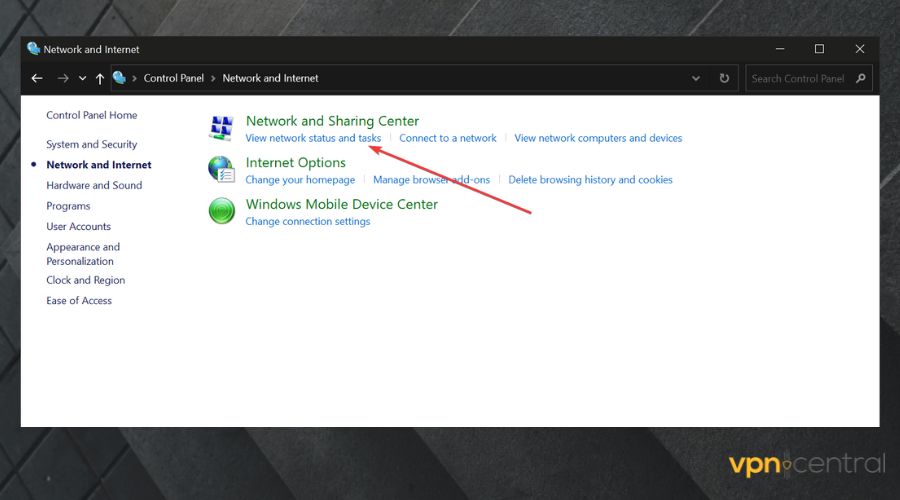Go up one level with up arrow

pos(100,78)
